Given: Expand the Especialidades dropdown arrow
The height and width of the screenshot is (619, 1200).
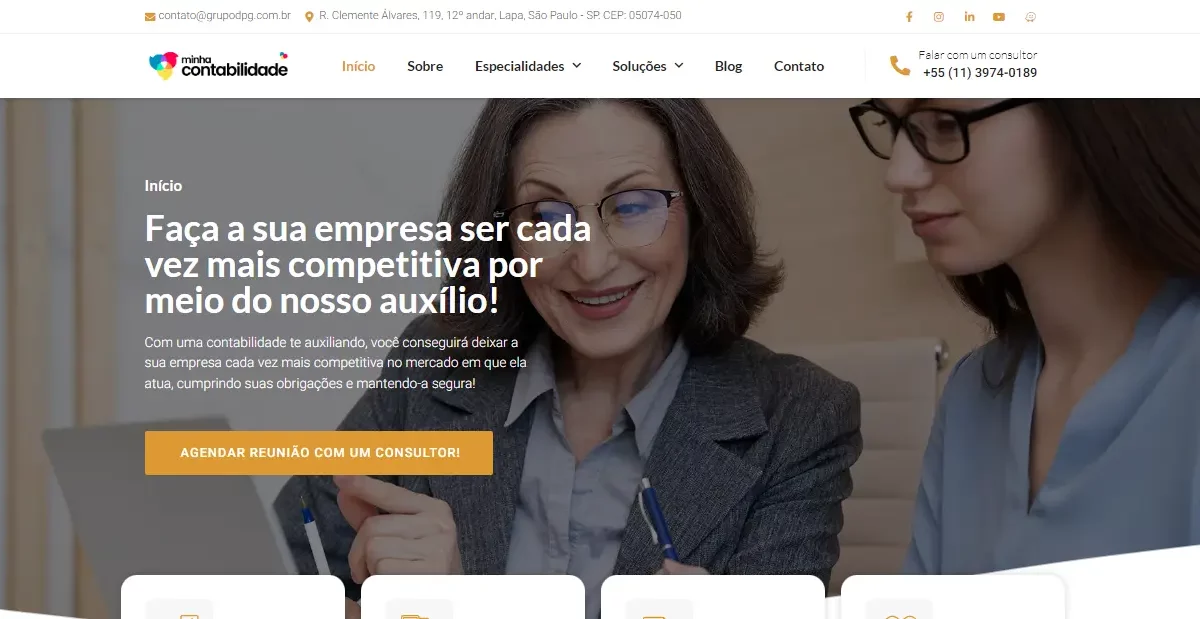Looking at the screenshot, I should [576, 66].
